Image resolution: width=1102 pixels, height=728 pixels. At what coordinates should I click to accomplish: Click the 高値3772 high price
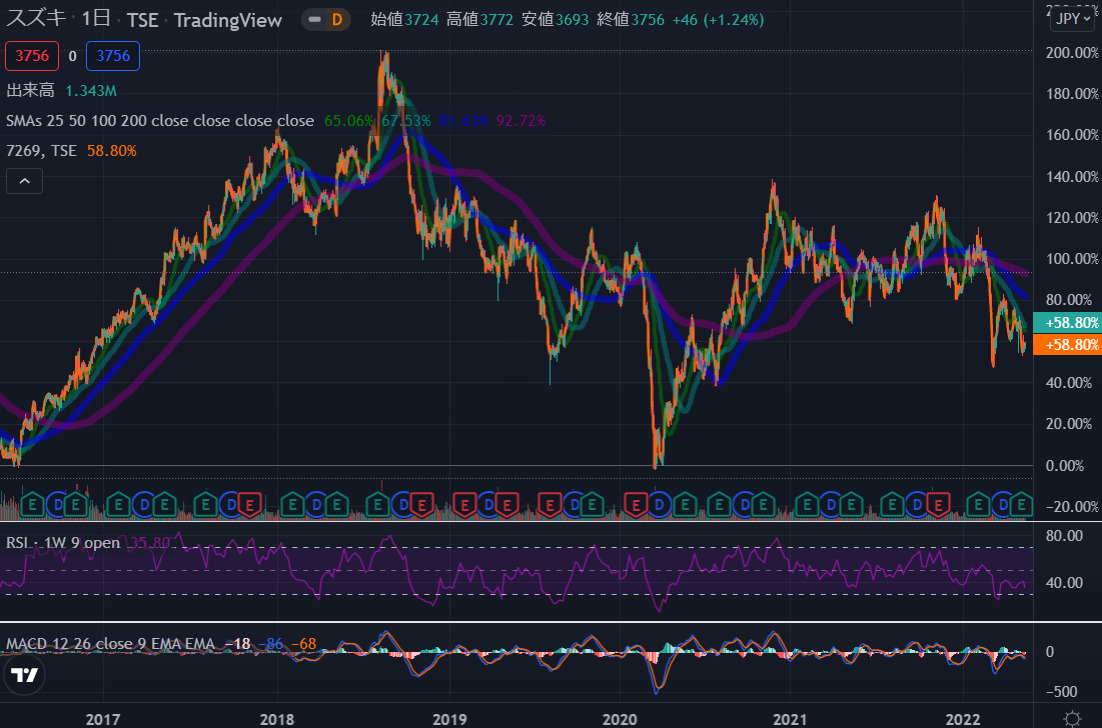click(480, 20)
